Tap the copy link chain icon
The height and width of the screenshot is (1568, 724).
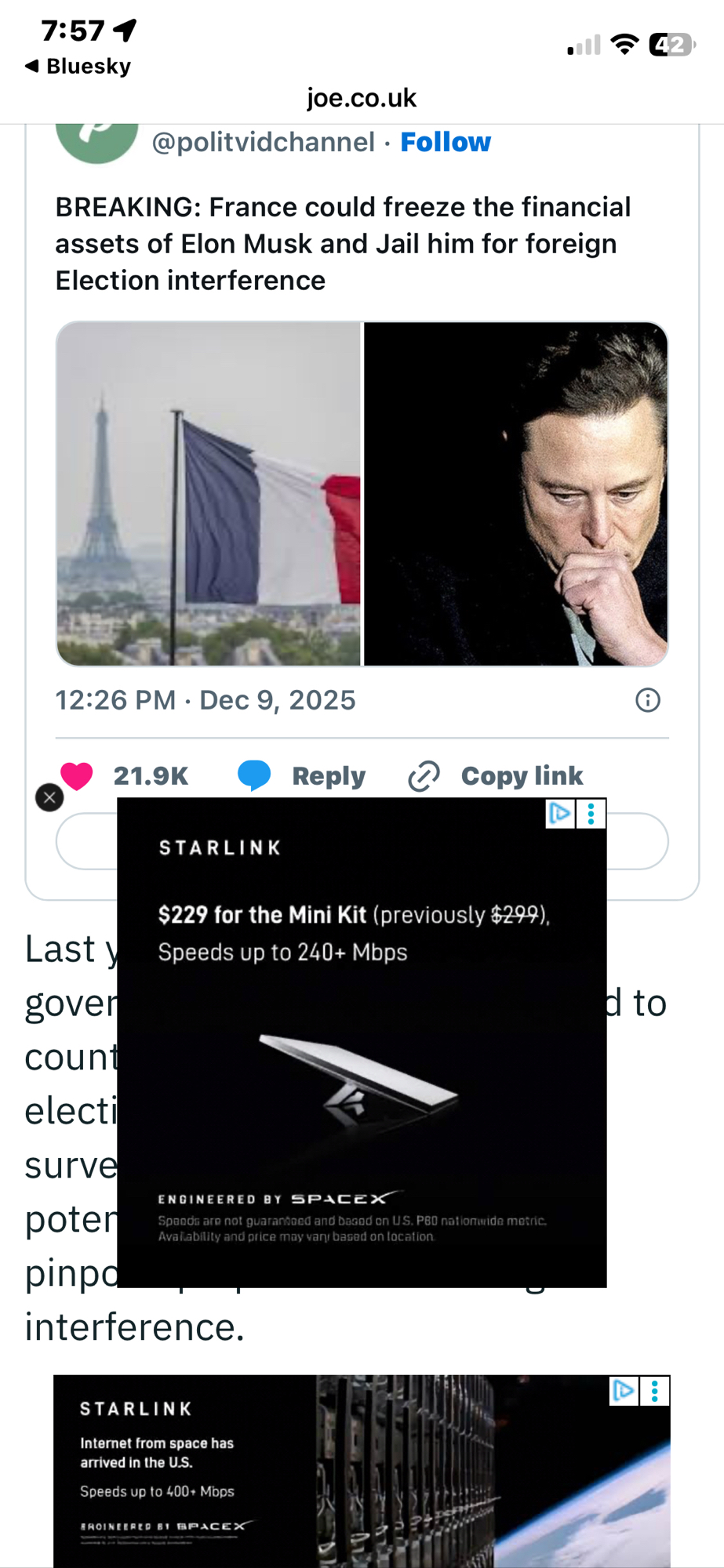[x=424, y=776]
